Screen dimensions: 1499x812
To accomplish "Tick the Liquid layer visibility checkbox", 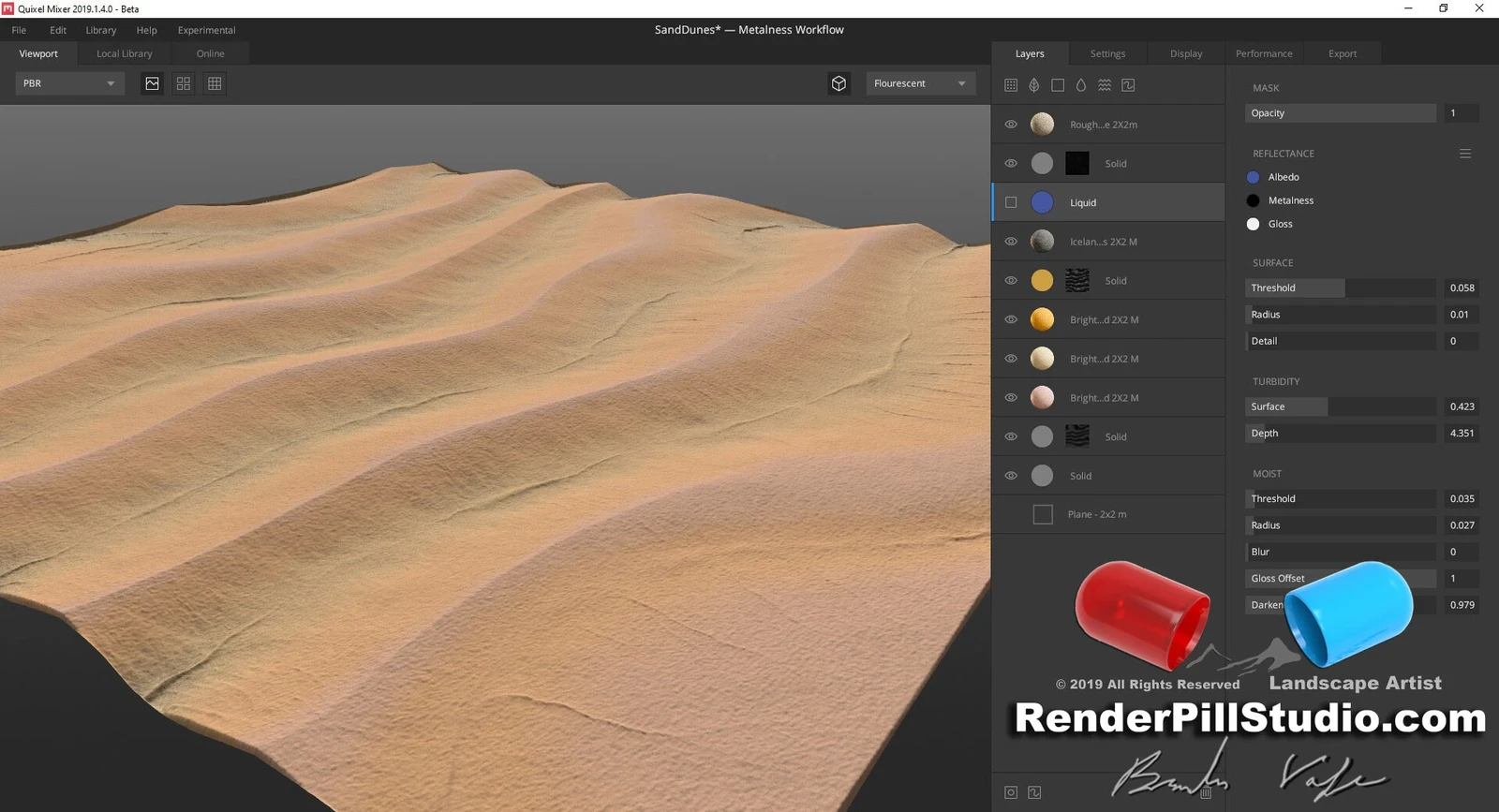I will click(x=1011, y=202).
